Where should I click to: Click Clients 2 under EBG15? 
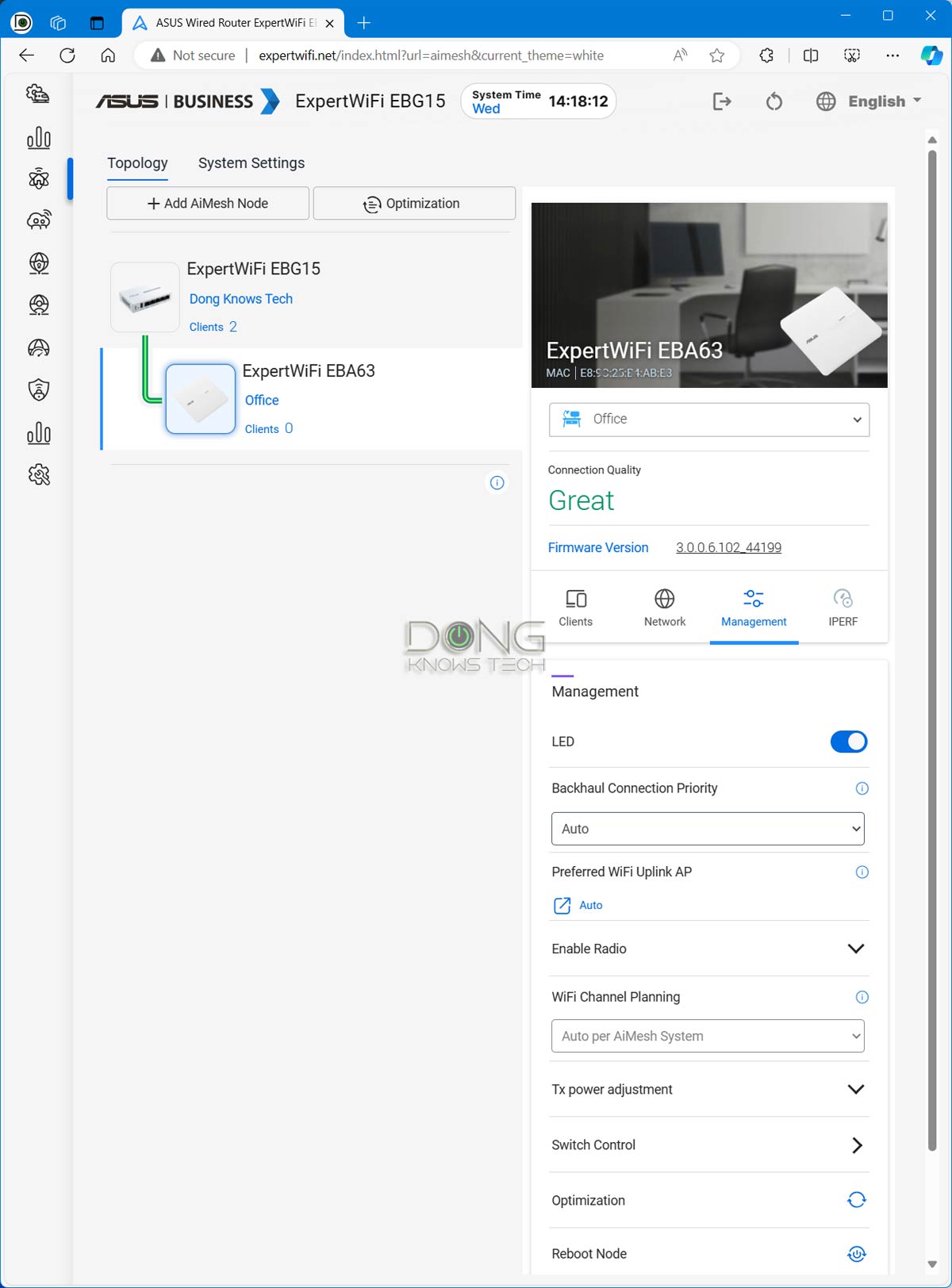[x=213, y=327]
